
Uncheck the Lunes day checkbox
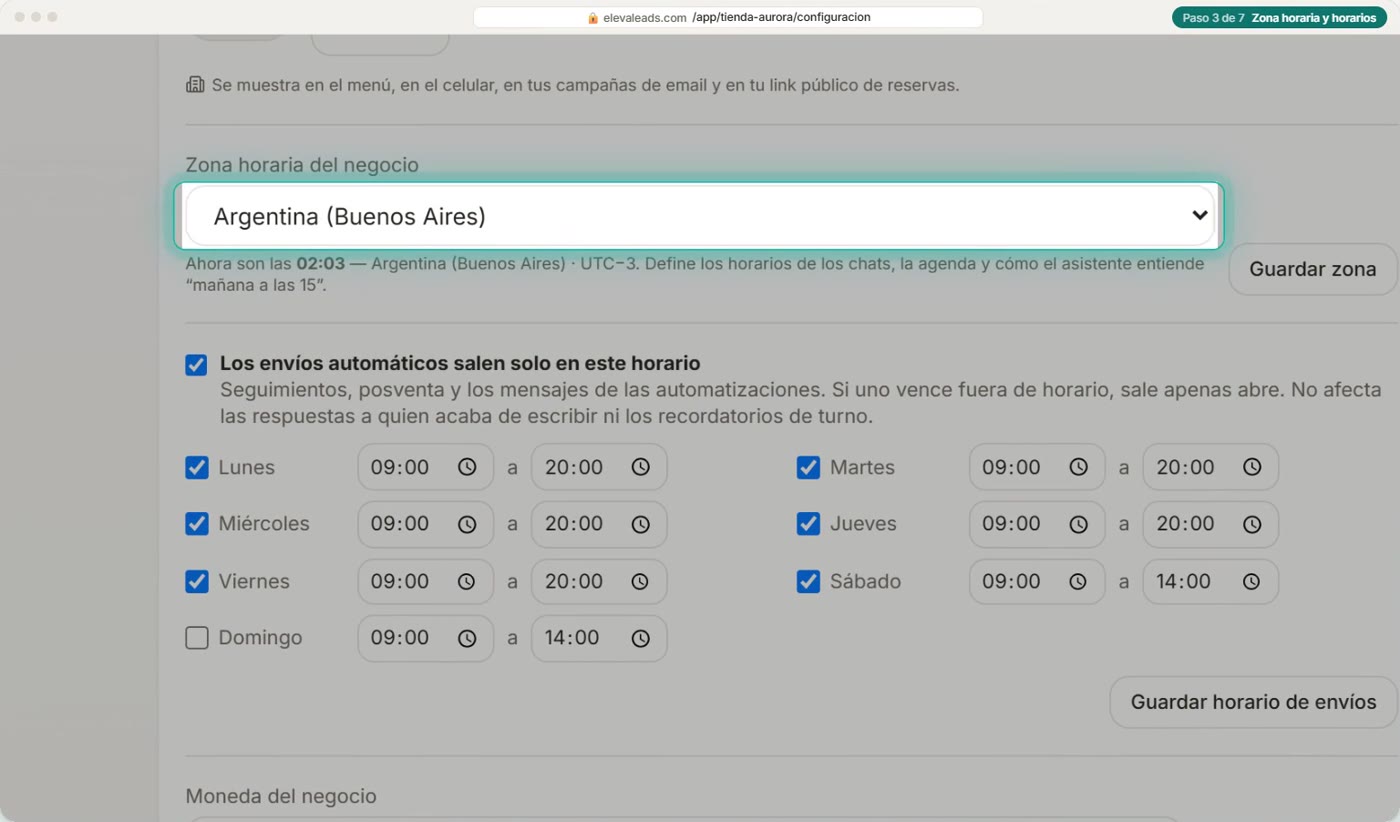[196, 467]
